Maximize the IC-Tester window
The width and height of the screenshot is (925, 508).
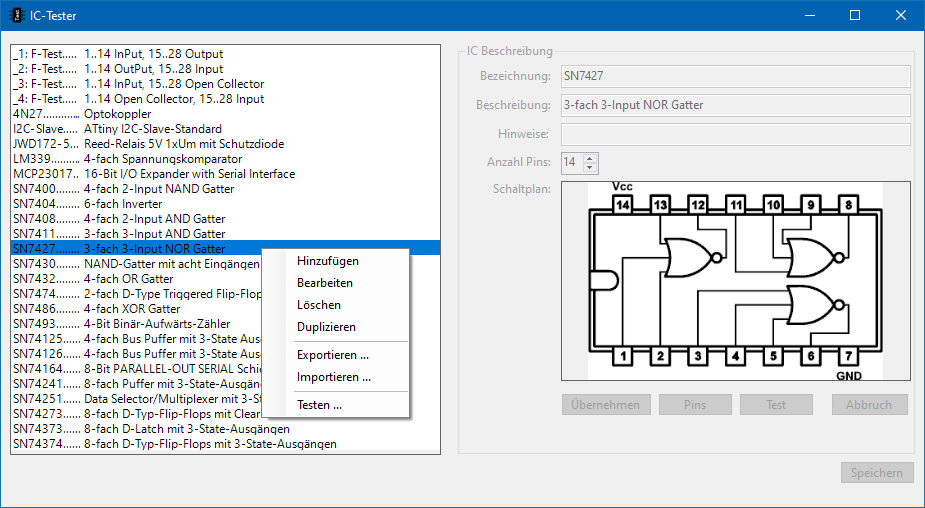click(855, 15)
